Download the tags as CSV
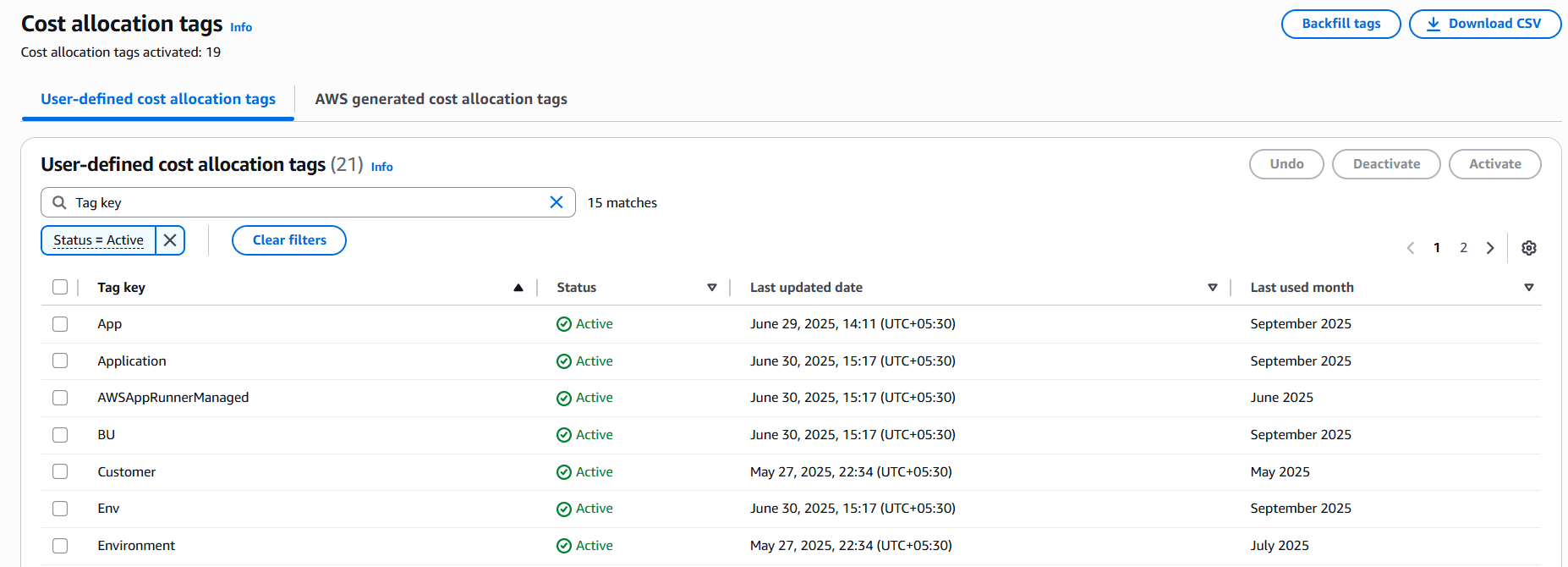Viewport: 1568px width, 567px height. click(x=1484, y=24)
